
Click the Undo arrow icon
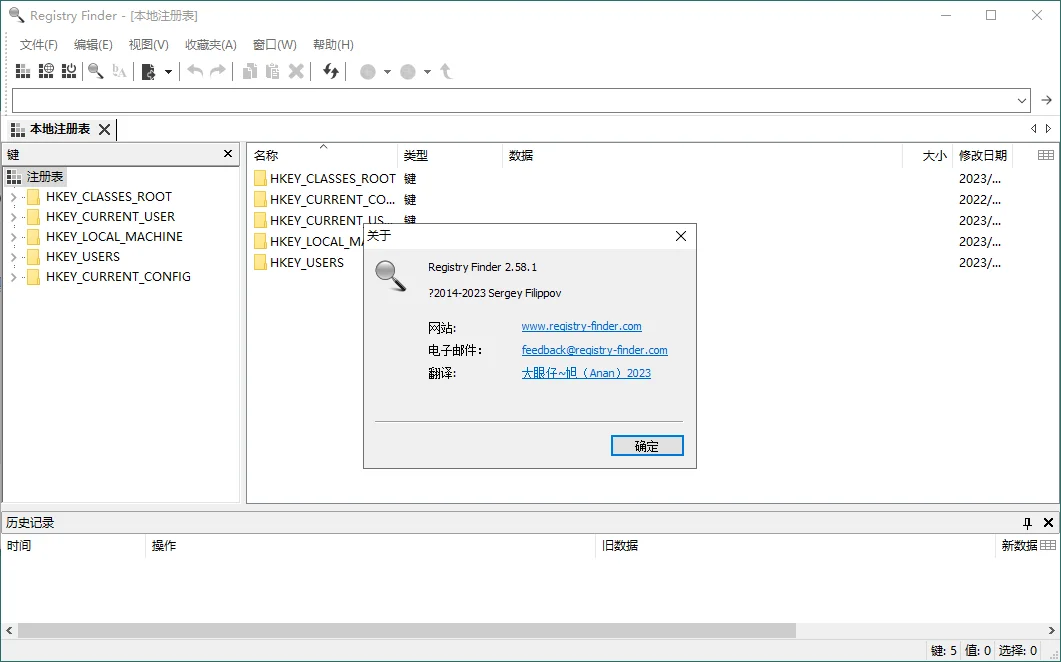point(196,71)
